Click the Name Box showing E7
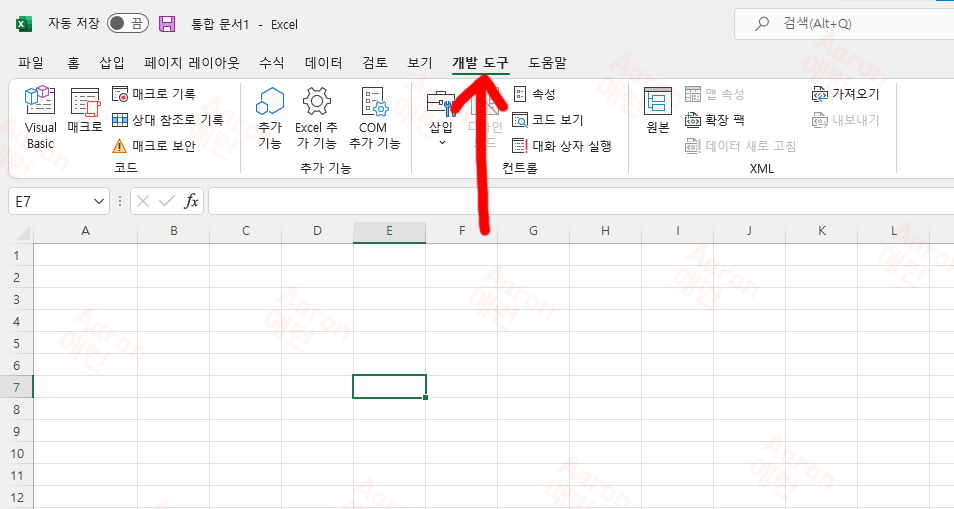The height and width of the screenshot is (509, 954). tap(50, 201)
